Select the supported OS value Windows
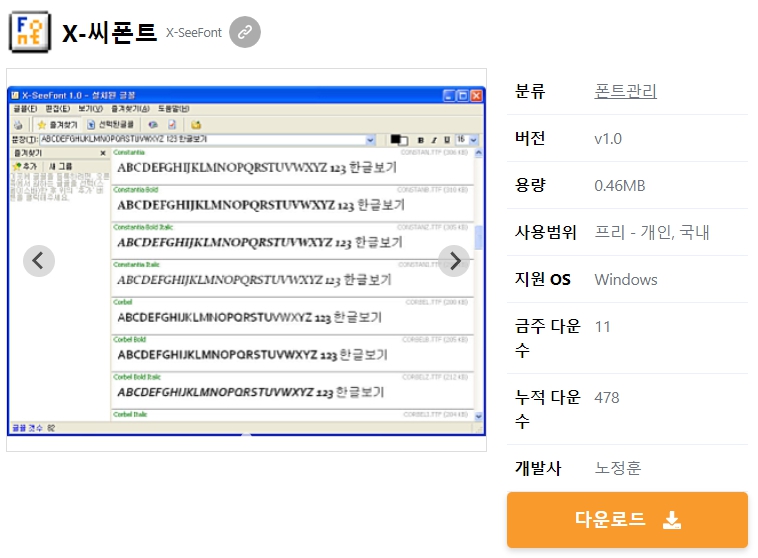758x558 pixels. 626,279
